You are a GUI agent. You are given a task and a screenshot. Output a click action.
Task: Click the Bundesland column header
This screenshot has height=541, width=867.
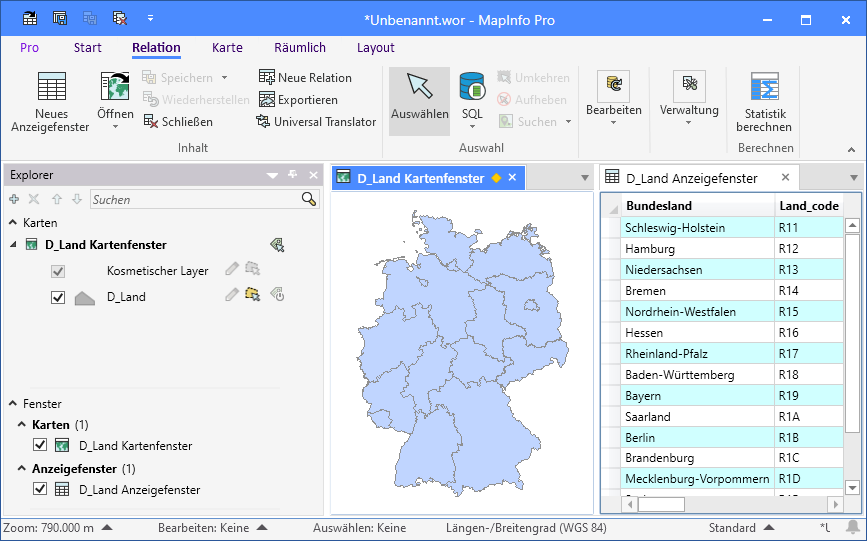coord(697,206)
